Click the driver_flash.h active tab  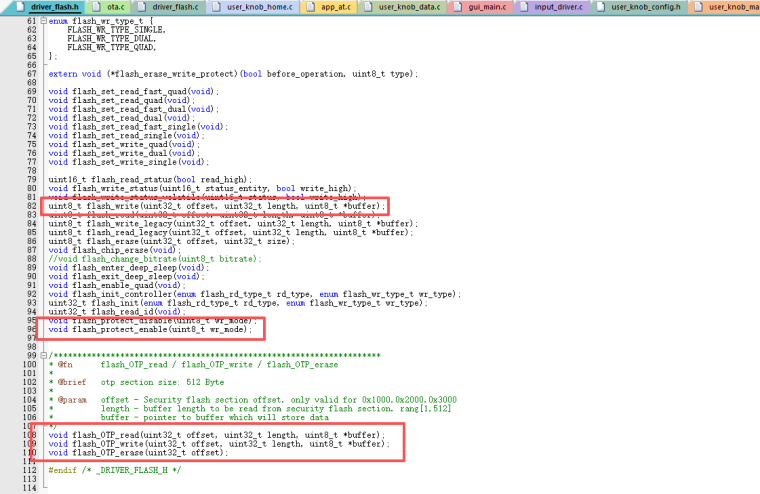(x=54, y=7)
